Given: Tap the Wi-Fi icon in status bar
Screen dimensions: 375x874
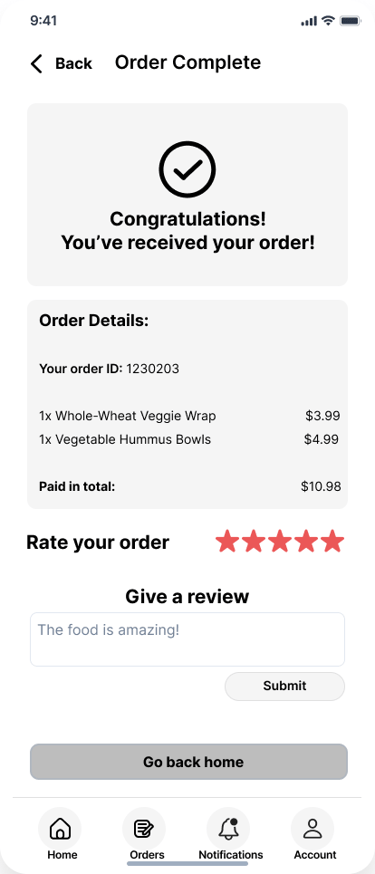Looking at the screenshot, I should point(328,21).
